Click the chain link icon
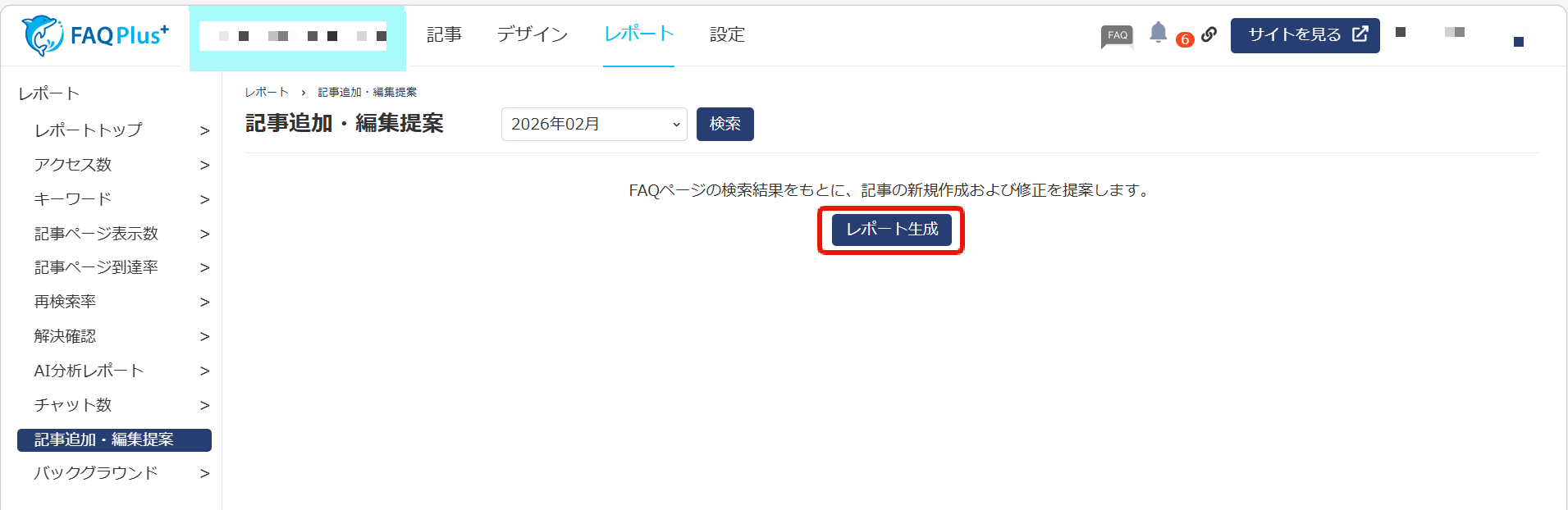This screenshot has height=510, width=1568. [1209, 34]
